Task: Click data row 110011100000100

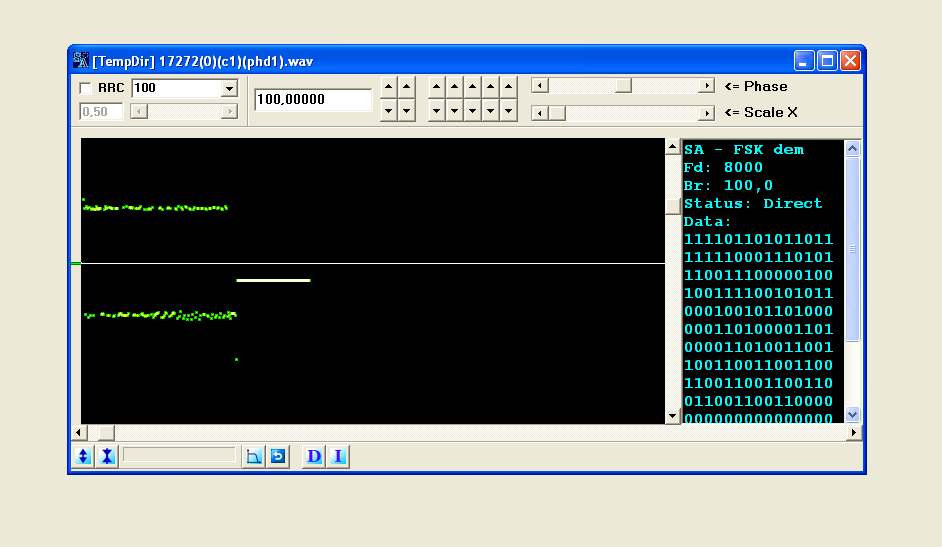Action: [x=758, y=276]
